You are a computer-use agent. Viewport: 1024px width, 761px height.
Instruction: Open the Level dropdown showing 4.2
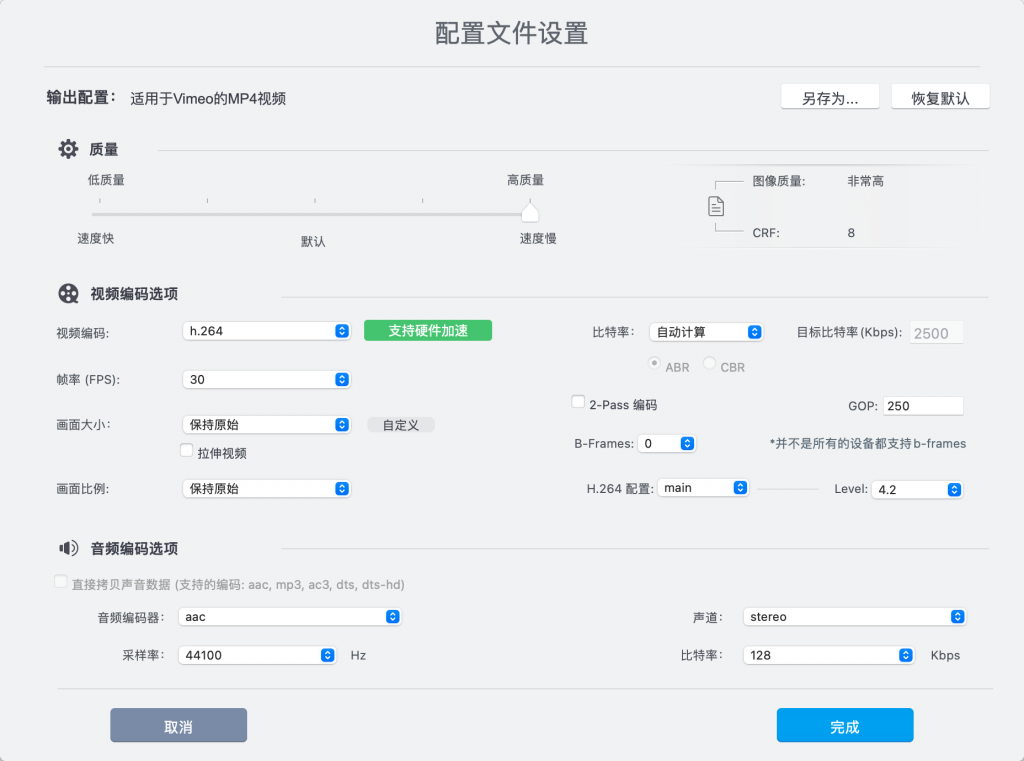pyautogui.click(x=917, y=489)
